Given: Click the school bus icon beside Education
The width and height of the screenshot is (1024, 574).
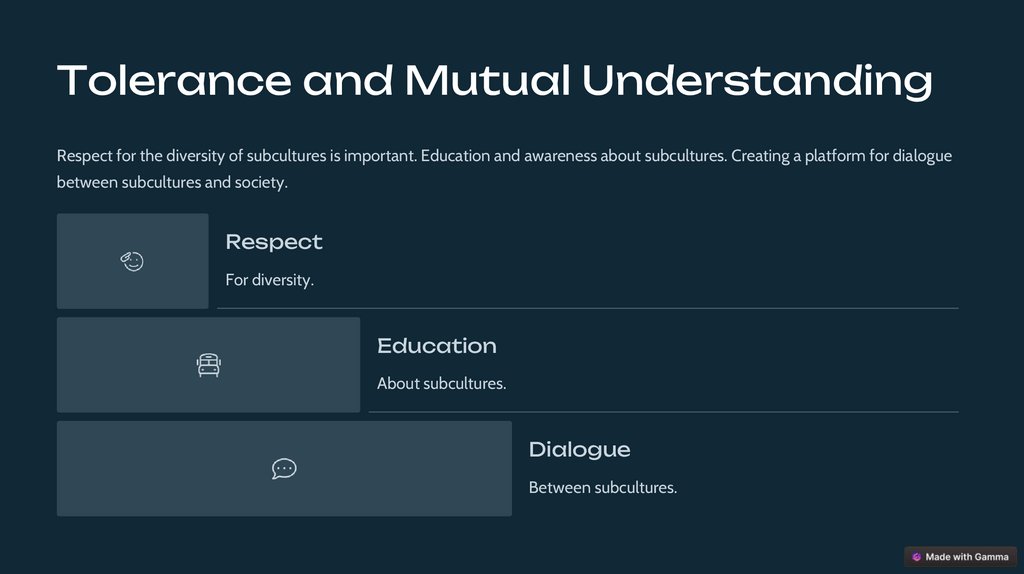Looking at the screenshot, I should pos(208,366).
